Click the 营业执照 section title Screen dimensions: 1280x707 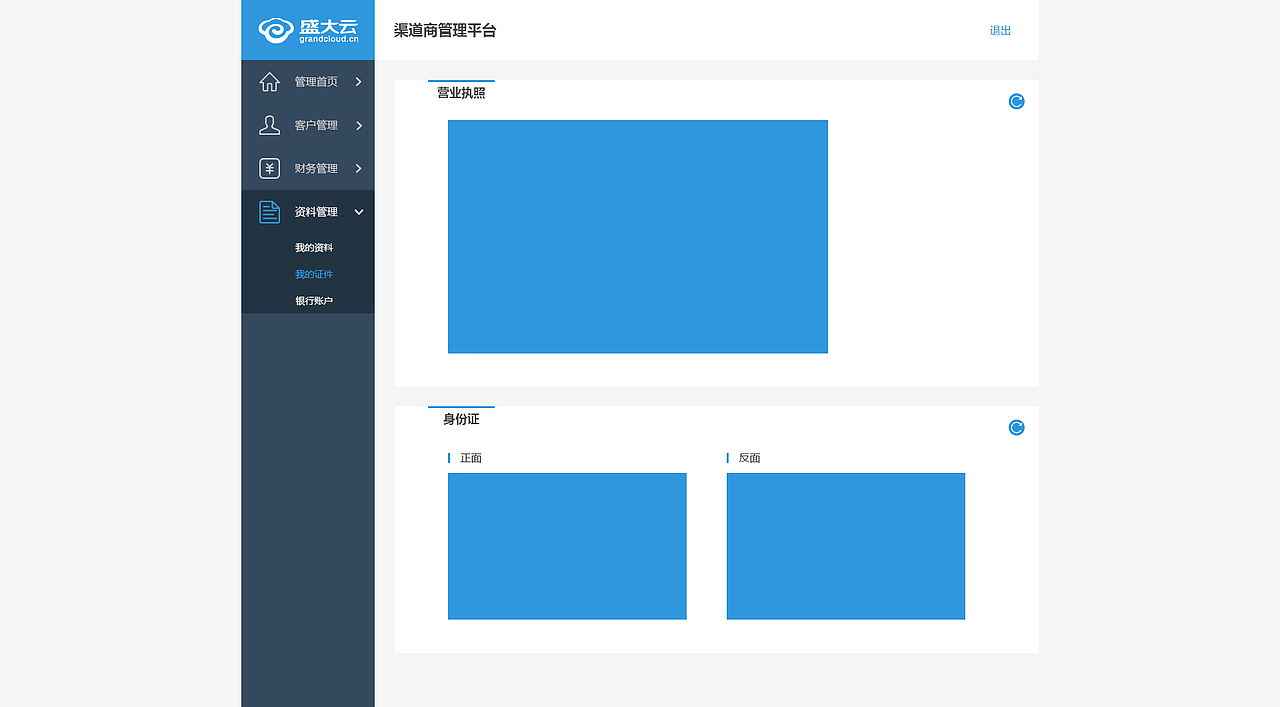(x=461, y=93)
